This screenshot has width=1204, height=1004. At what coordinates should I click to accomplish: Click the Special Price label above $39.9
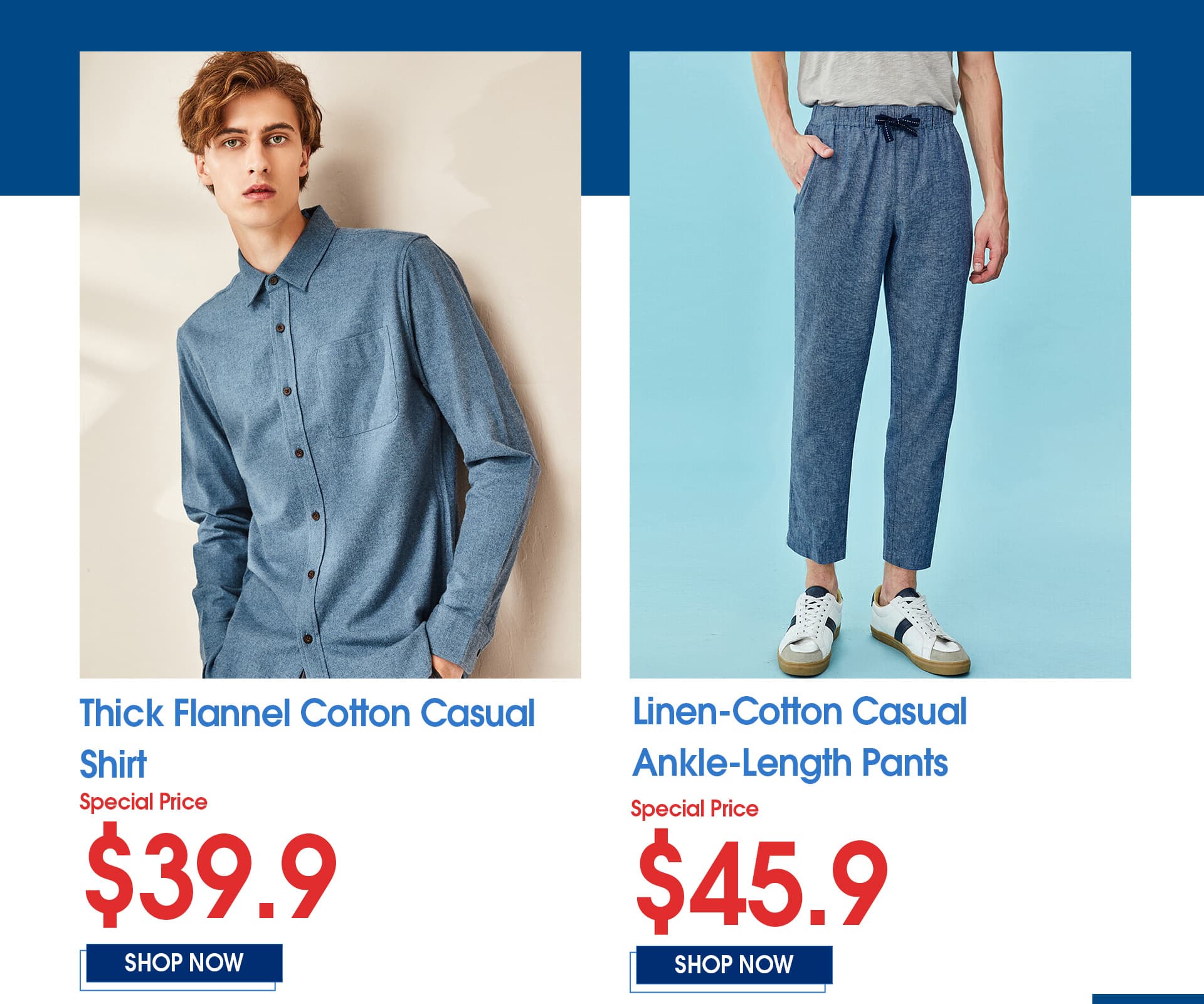143,802
